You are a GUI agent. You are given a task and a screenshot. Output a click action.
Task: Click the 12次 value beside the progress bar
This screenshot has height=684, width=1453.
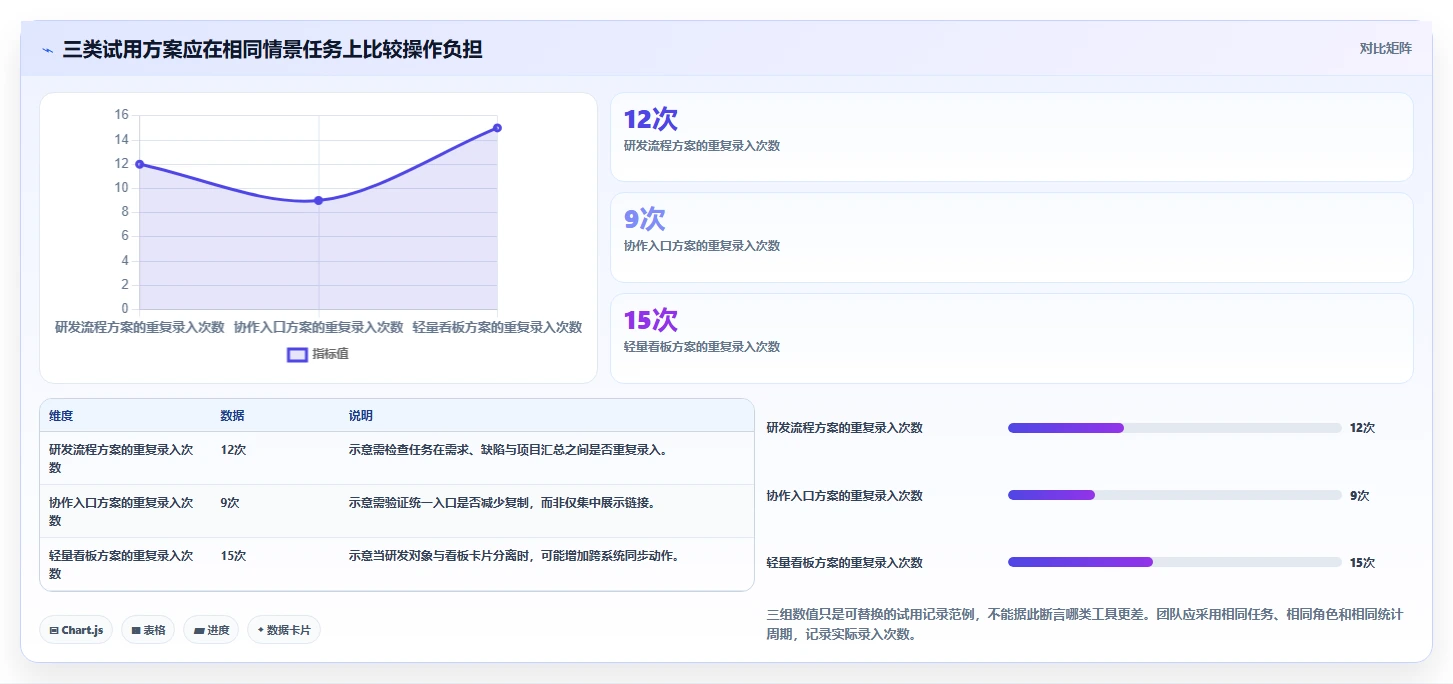click(x=1362, y=428)
